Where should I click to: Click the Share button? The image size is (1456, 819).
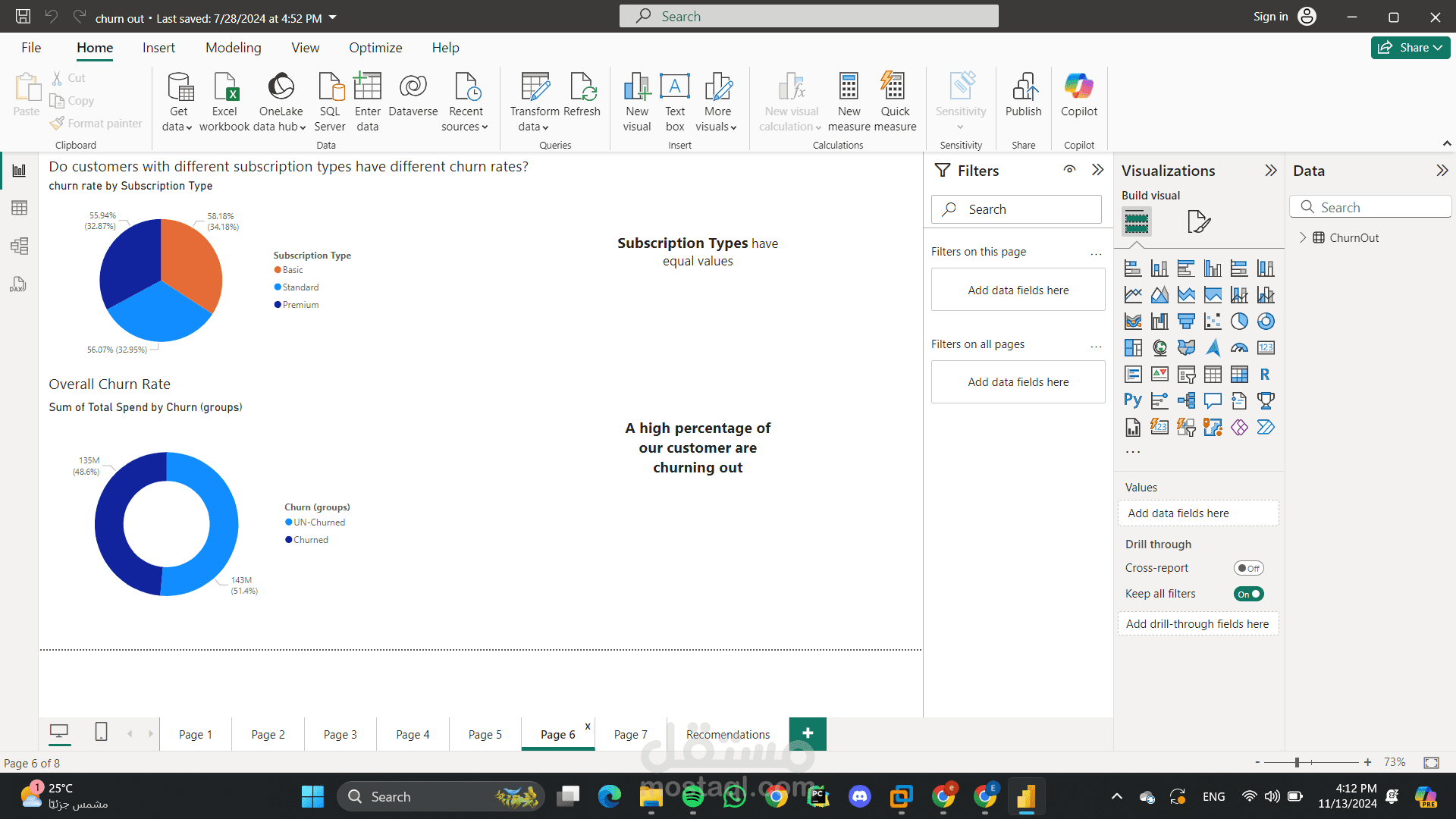click(x=1410, y=48)
